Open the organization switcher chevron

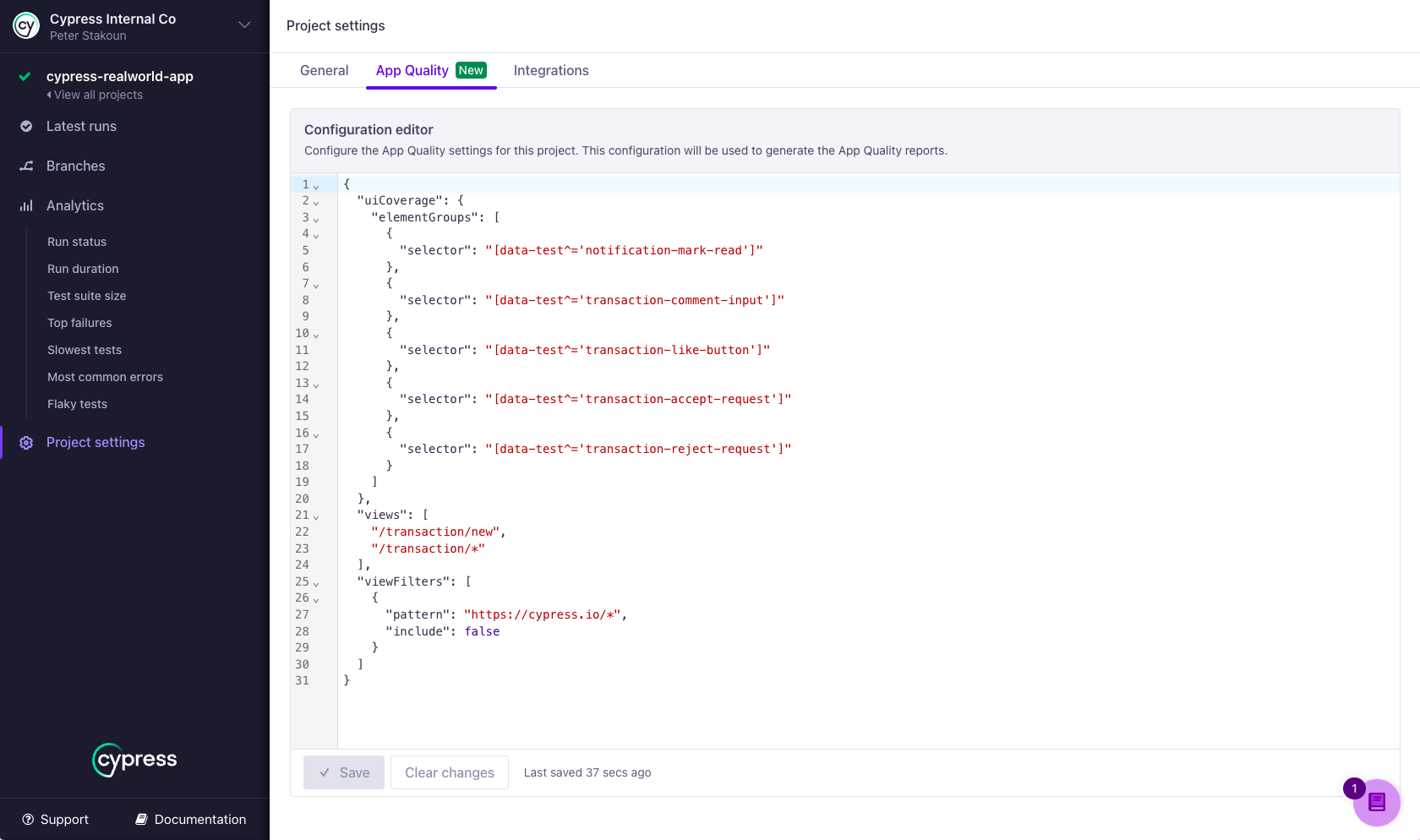(244, 25)
